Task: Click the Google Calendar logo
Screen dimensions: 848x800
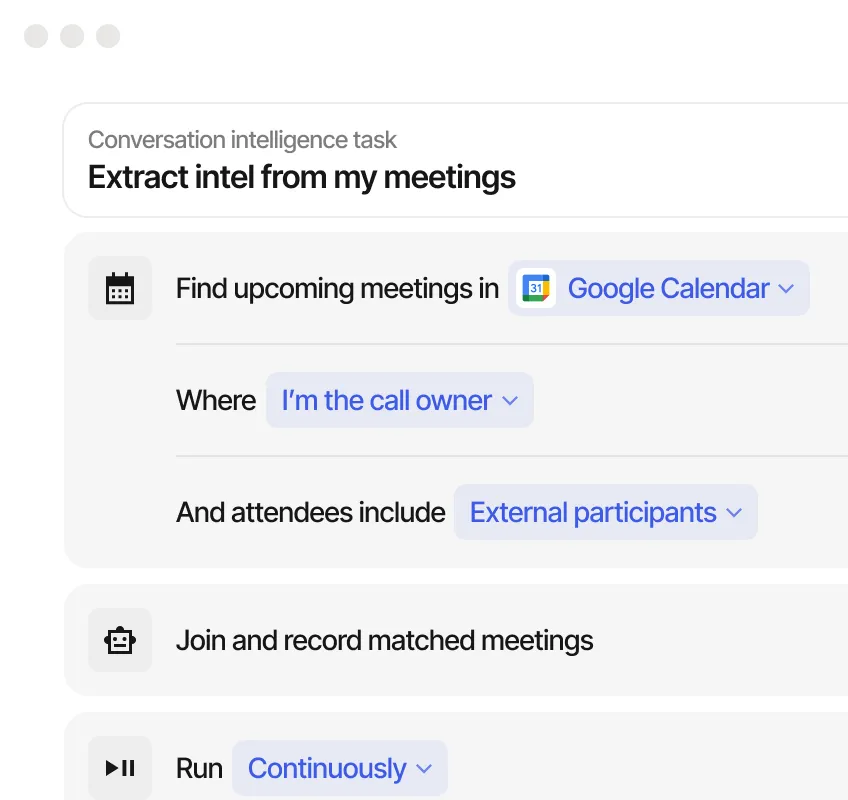Action: (x=536, y=288)
